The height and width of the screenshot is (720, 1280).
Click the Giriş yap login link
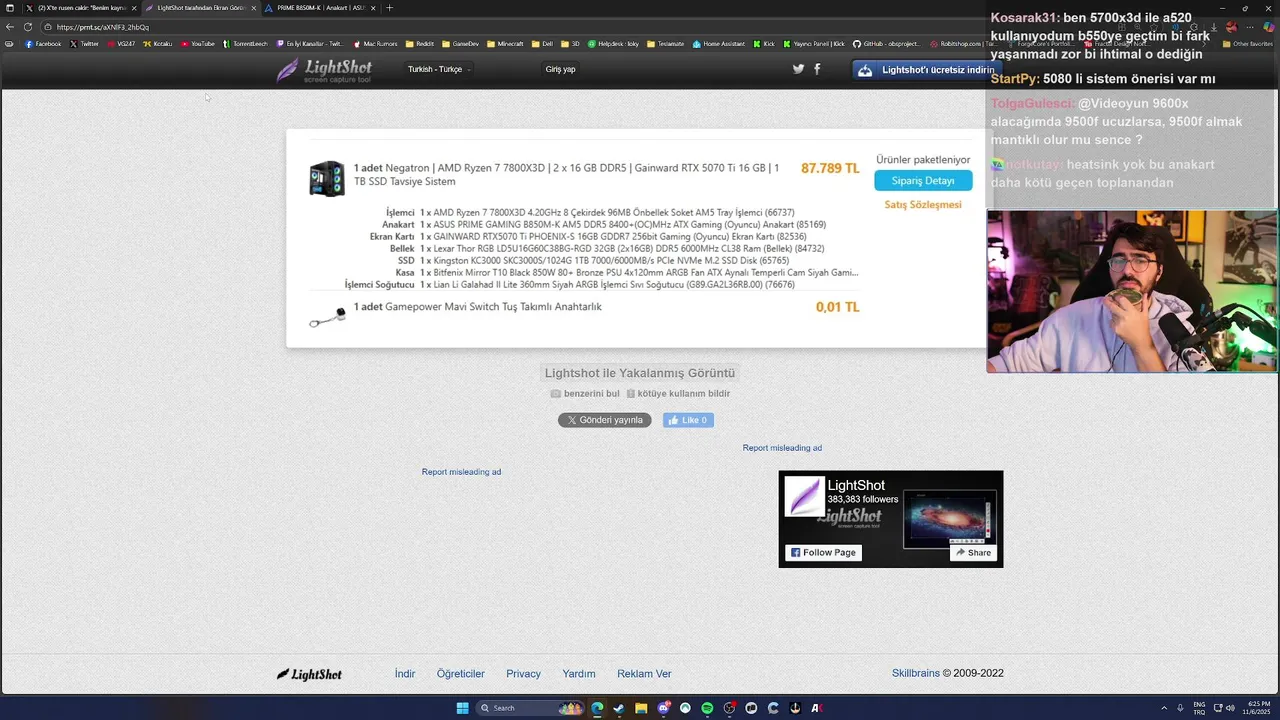click(x=560, y=69)
